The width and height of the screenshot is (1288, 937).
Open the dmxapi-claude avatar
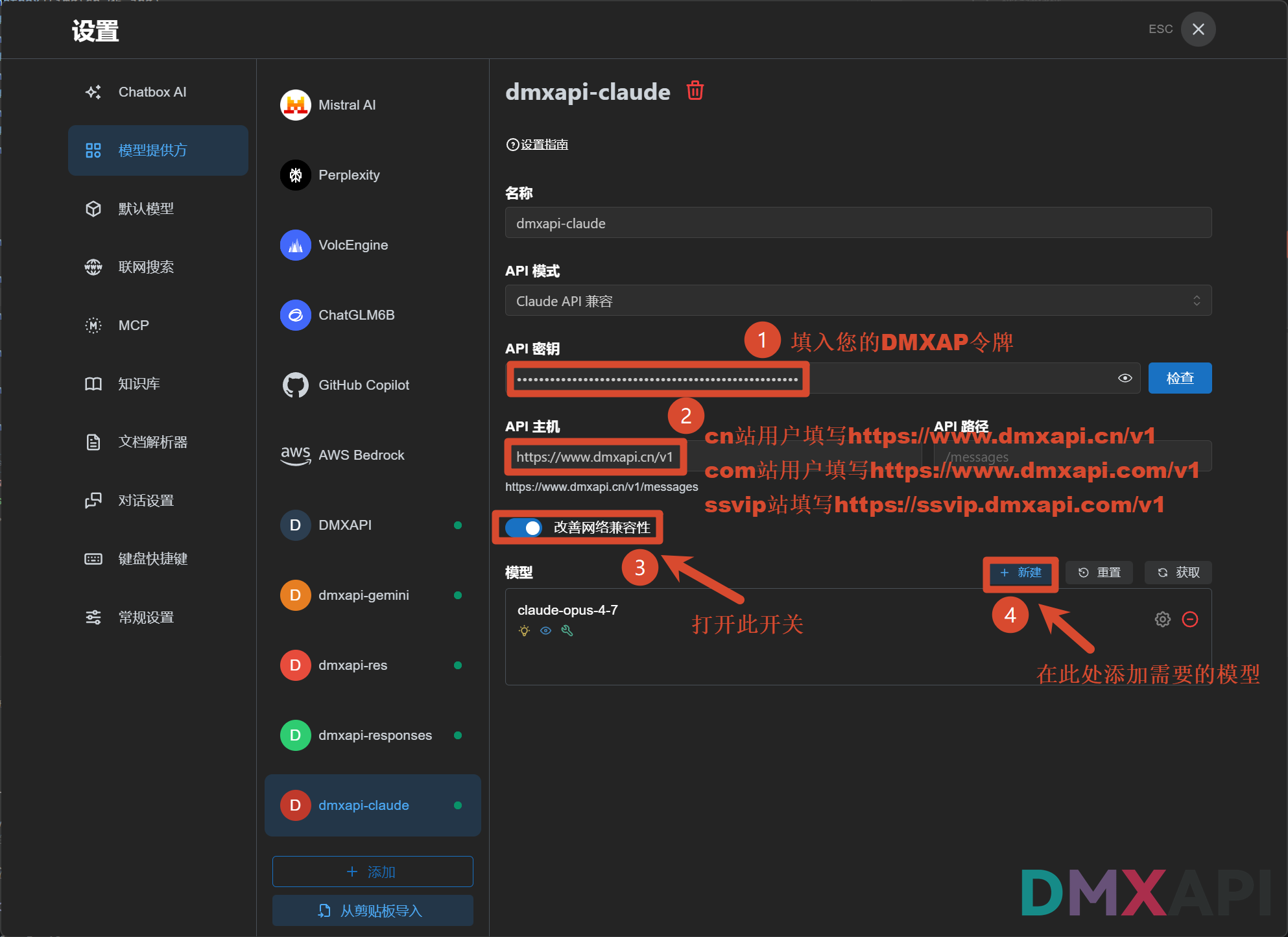[296, 805]
